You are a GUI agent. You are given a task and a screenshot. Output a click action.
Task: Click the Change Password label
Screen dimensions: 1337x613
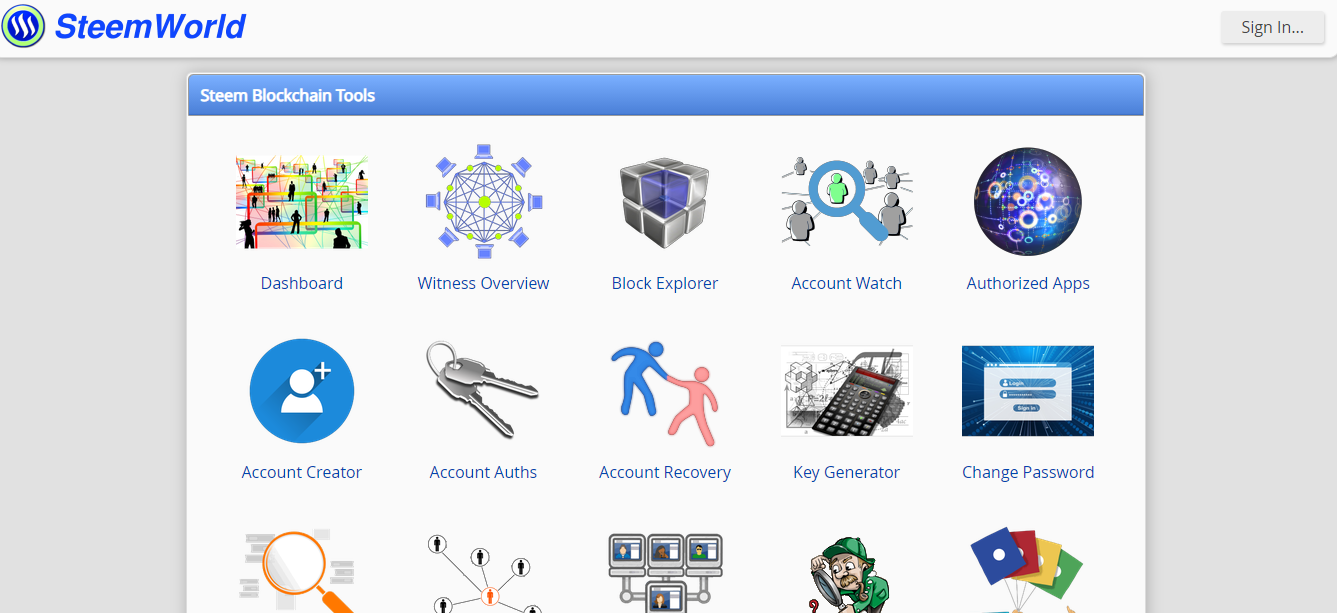1028,472
